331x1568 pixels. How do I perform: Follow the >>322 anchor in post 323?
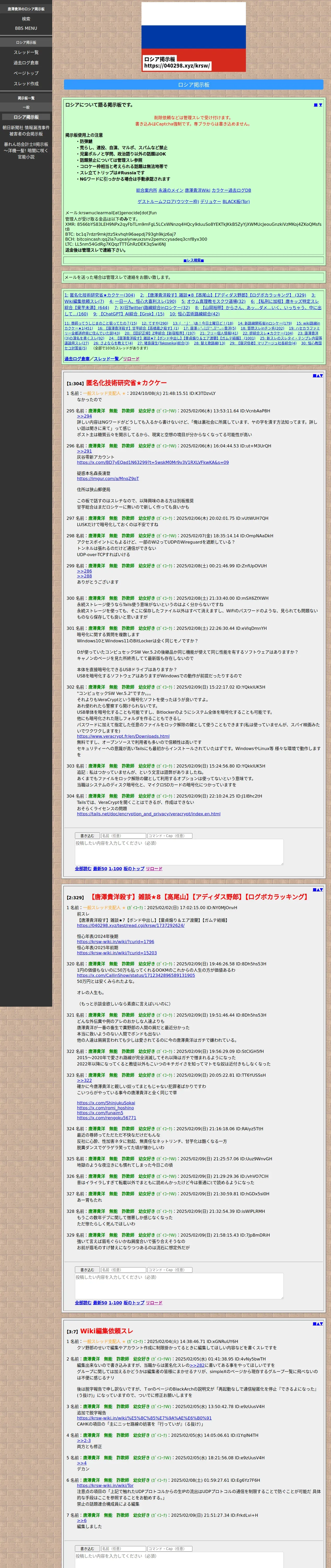pyautogui.click(x=84, y=1080)
